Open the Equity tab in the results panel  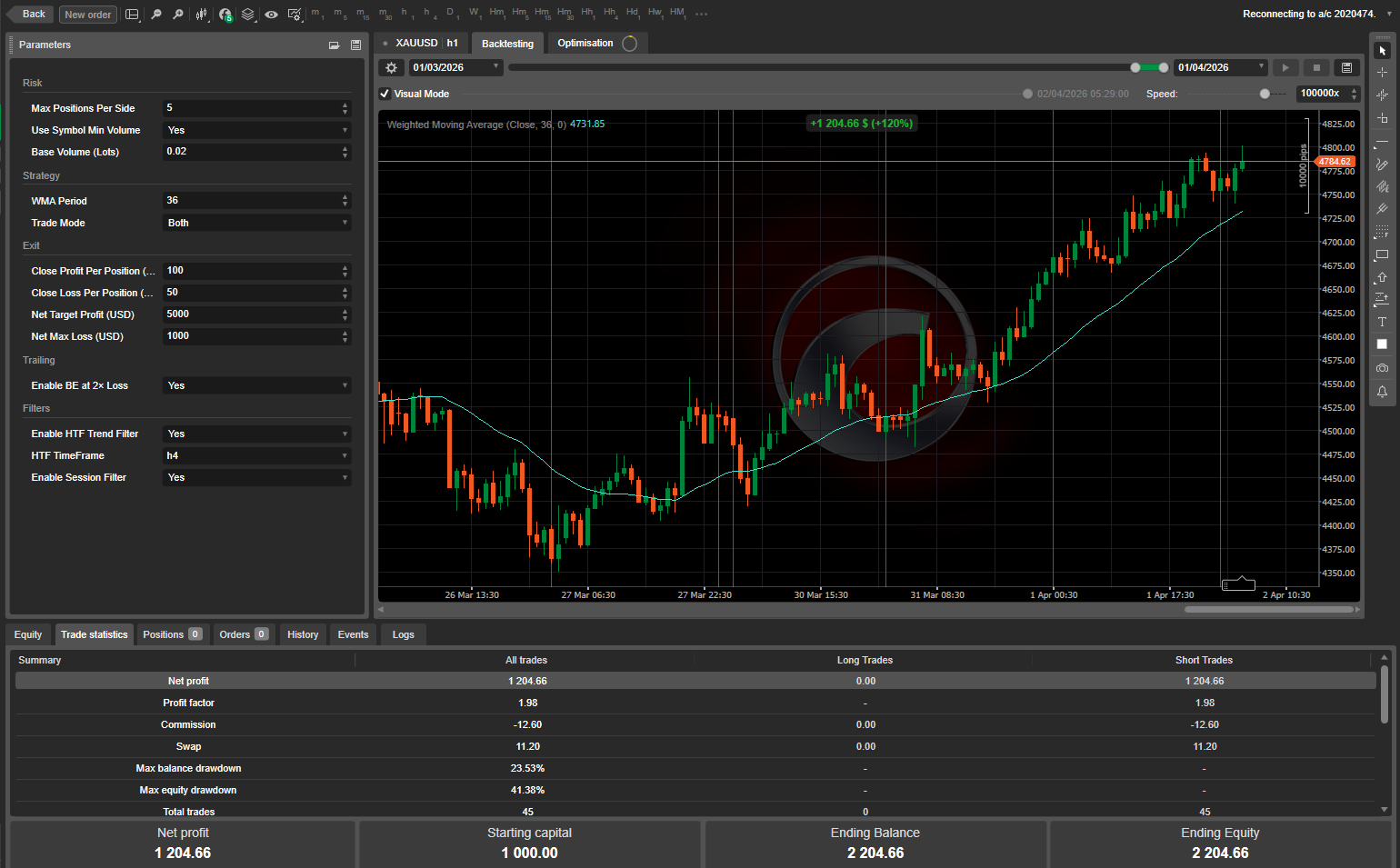(x=29, y=634)
